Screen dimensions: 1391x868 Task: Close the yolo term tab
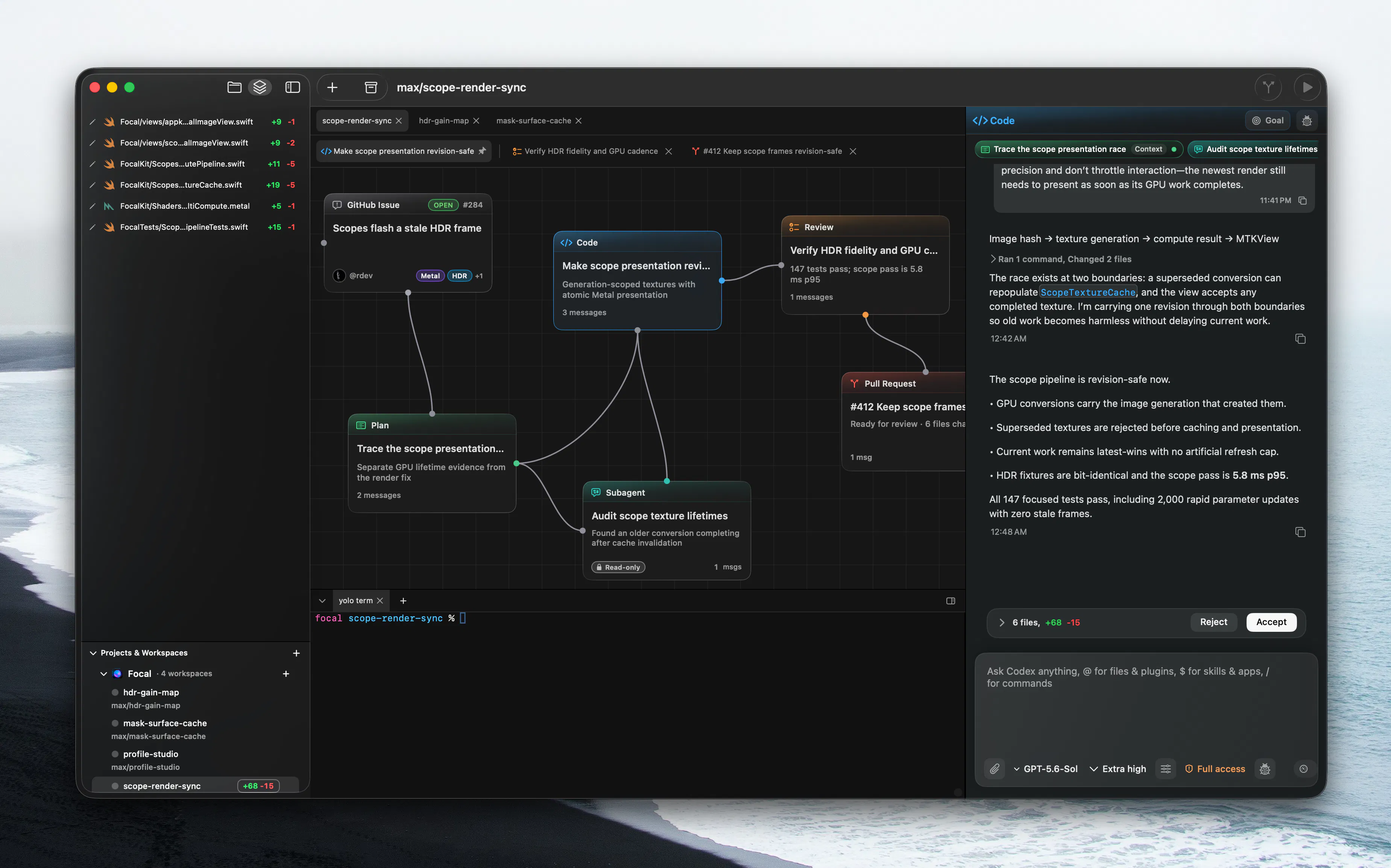click(380, 601)
